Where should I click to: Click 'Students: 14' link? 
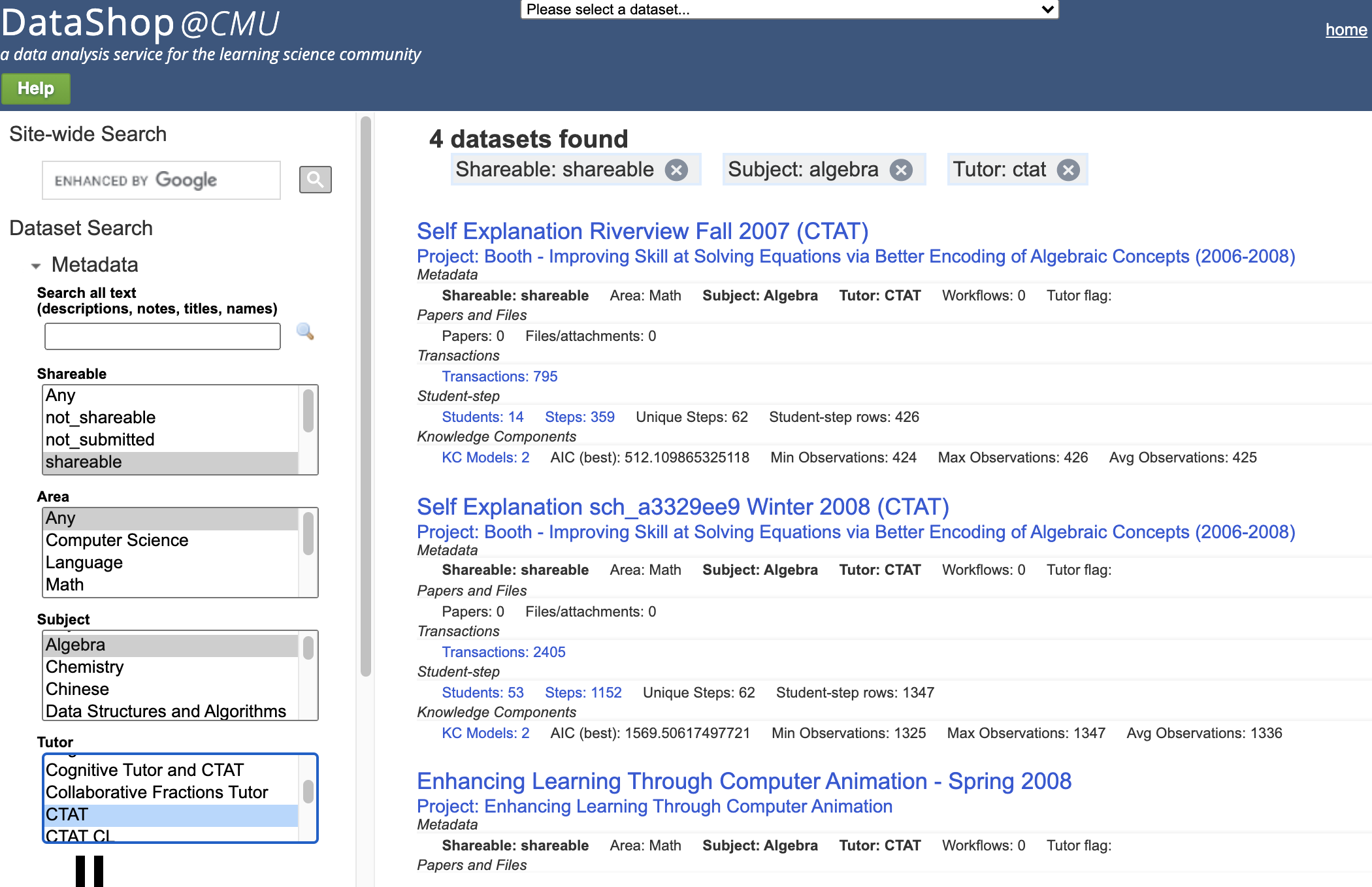tap(483, 417)
